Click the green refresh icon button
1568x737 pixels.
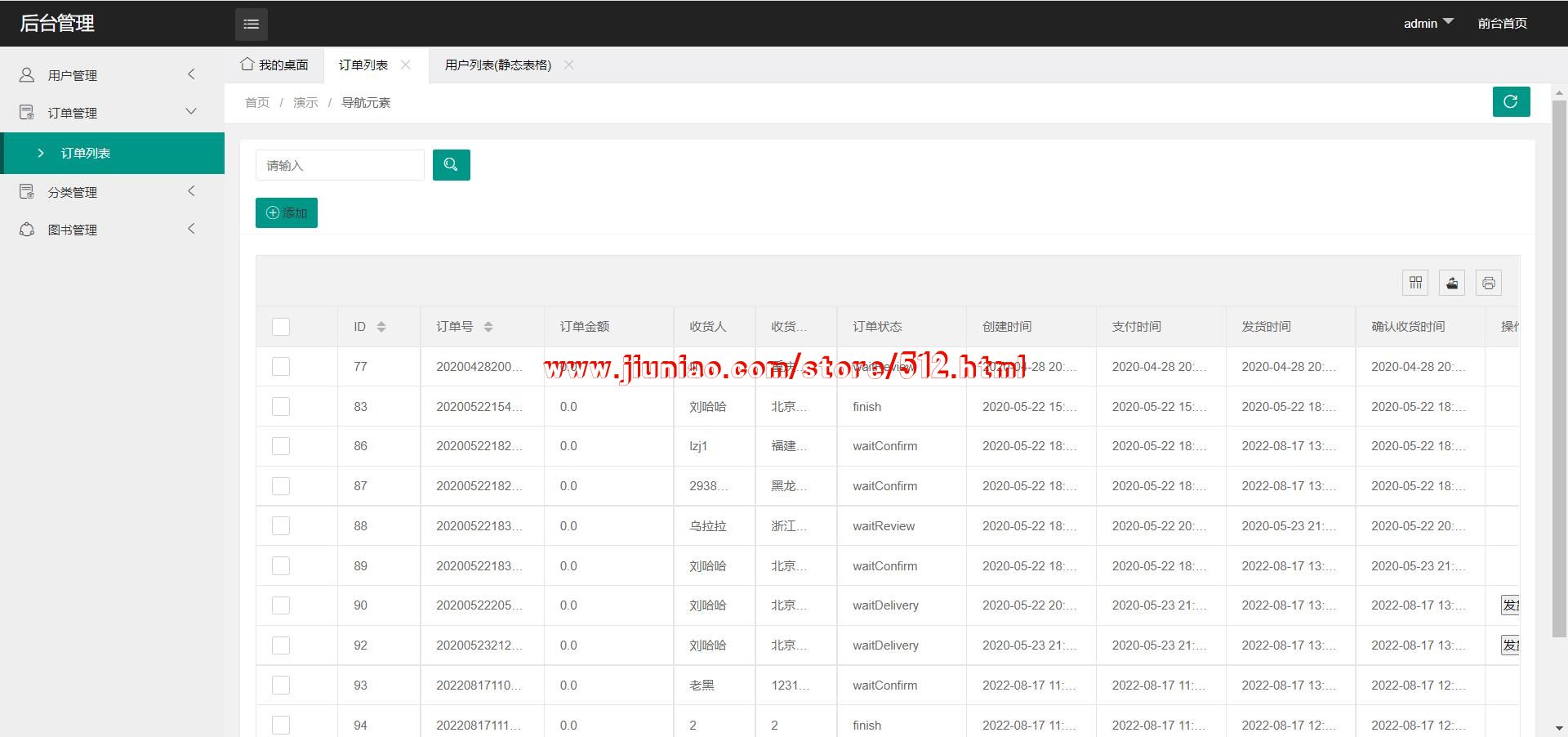point(1511,102)
